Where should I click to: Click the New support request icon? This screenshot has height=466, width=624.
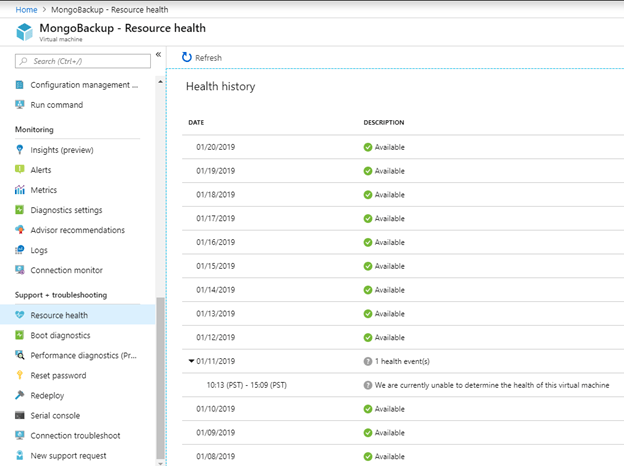(x=20, y=455)
